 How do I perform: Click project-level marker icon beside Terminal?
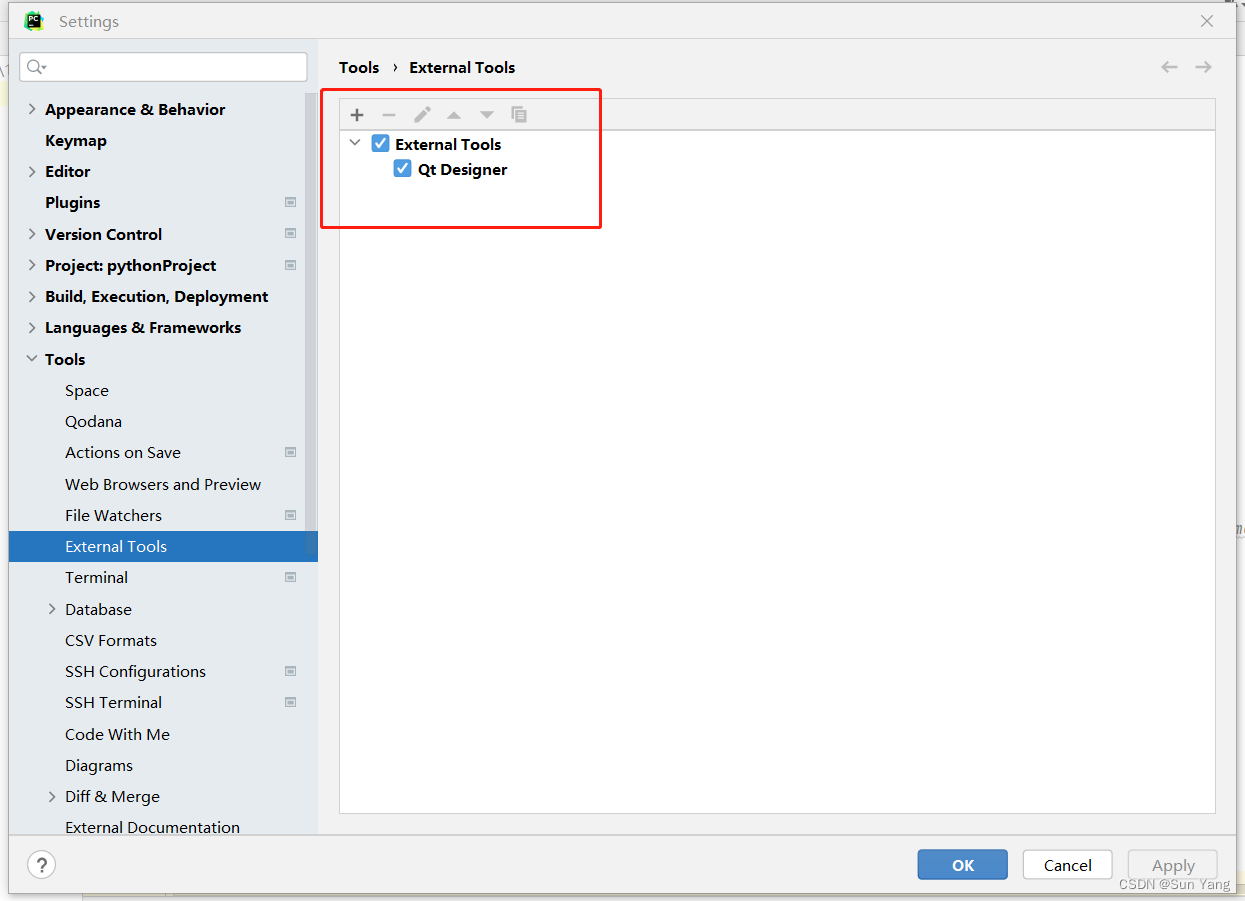pos(290,578)
